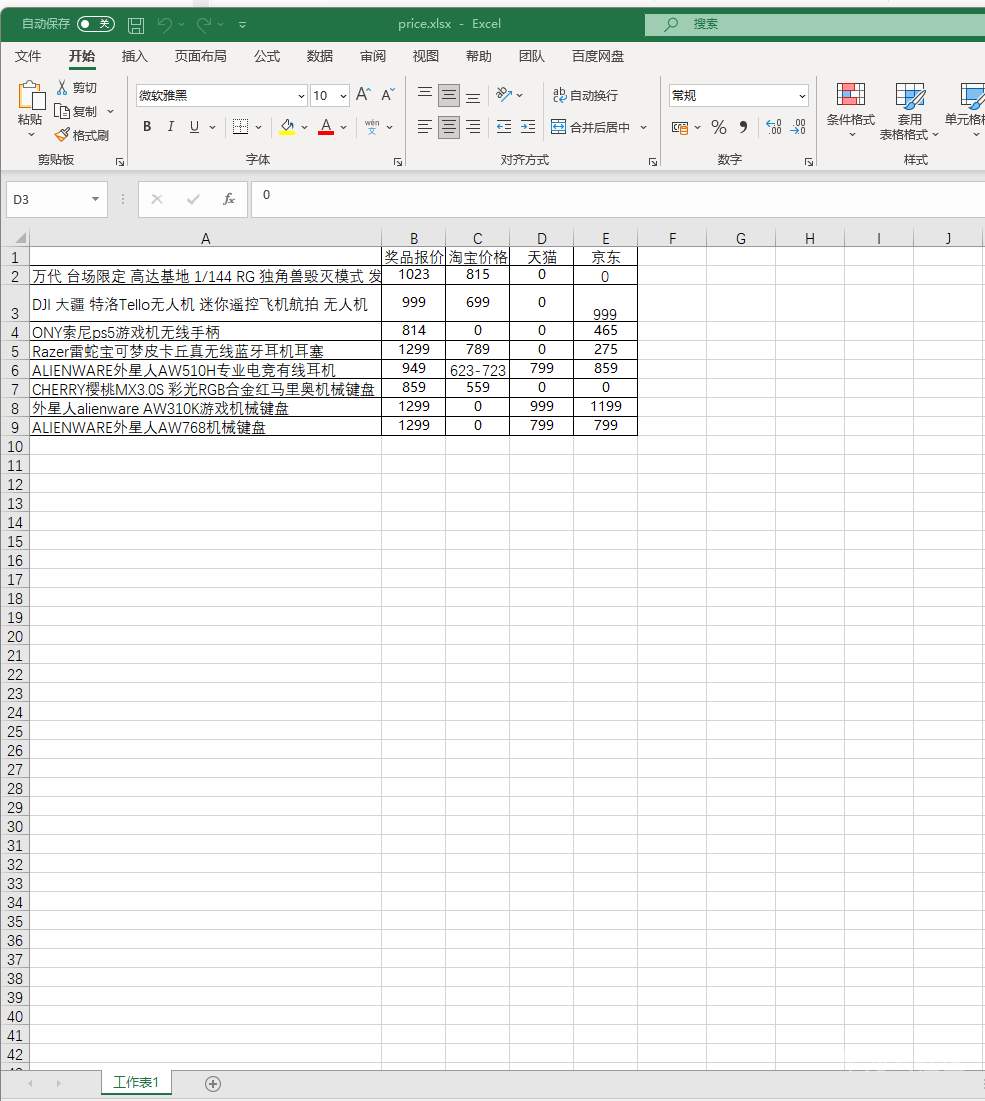Image resolution: width=985 pixels, height=1101 pixels.
Task: Increase font size with the large A icon
Action: 363,94
